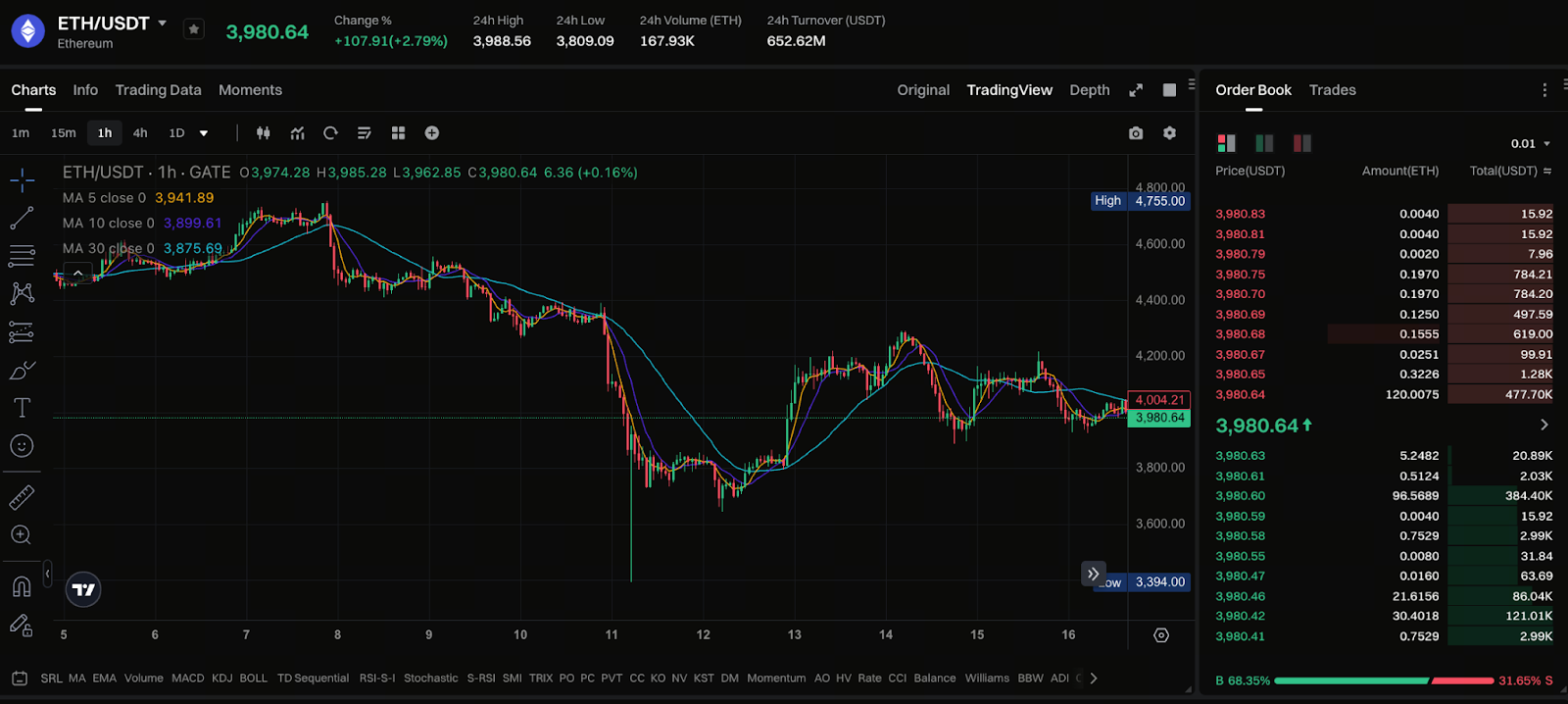The width and height of the screenshot is (1568, 704).
Task: Select the crosshair cursor tool
Action: pyautogui.click(x=22, y=179)
